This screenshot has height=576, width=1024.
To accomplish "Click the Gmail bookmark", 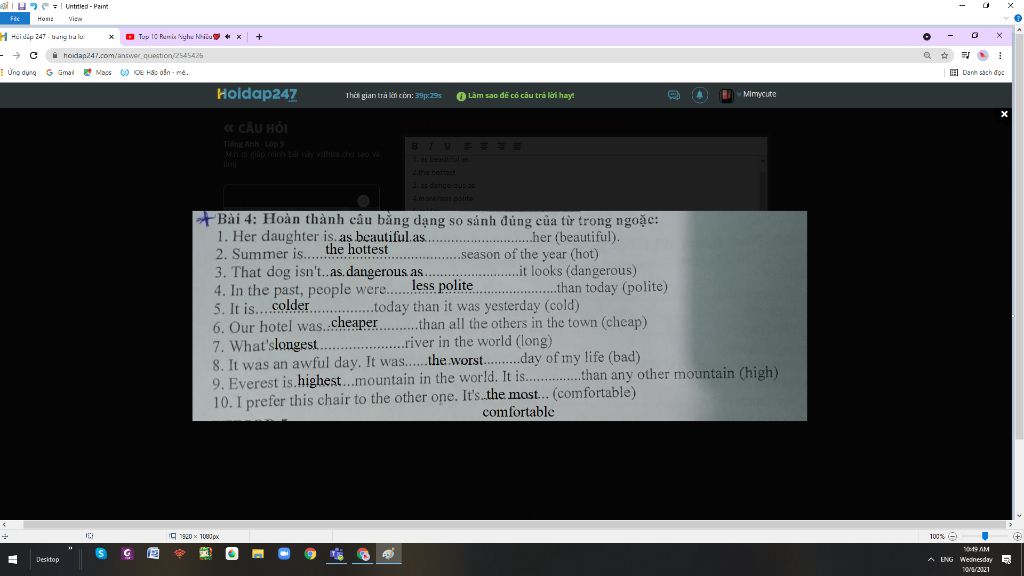I will (x=60, y=72).
